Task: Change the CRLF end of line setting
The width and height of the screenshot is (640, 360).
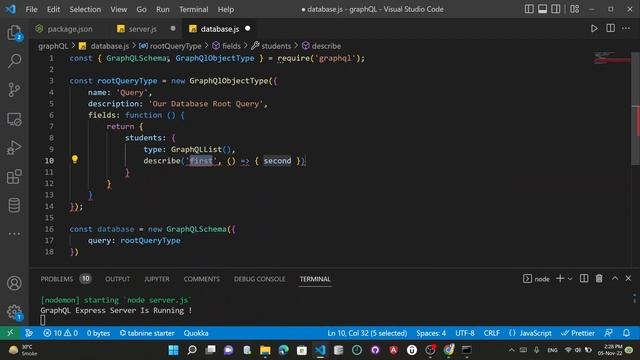Action: 492,333
